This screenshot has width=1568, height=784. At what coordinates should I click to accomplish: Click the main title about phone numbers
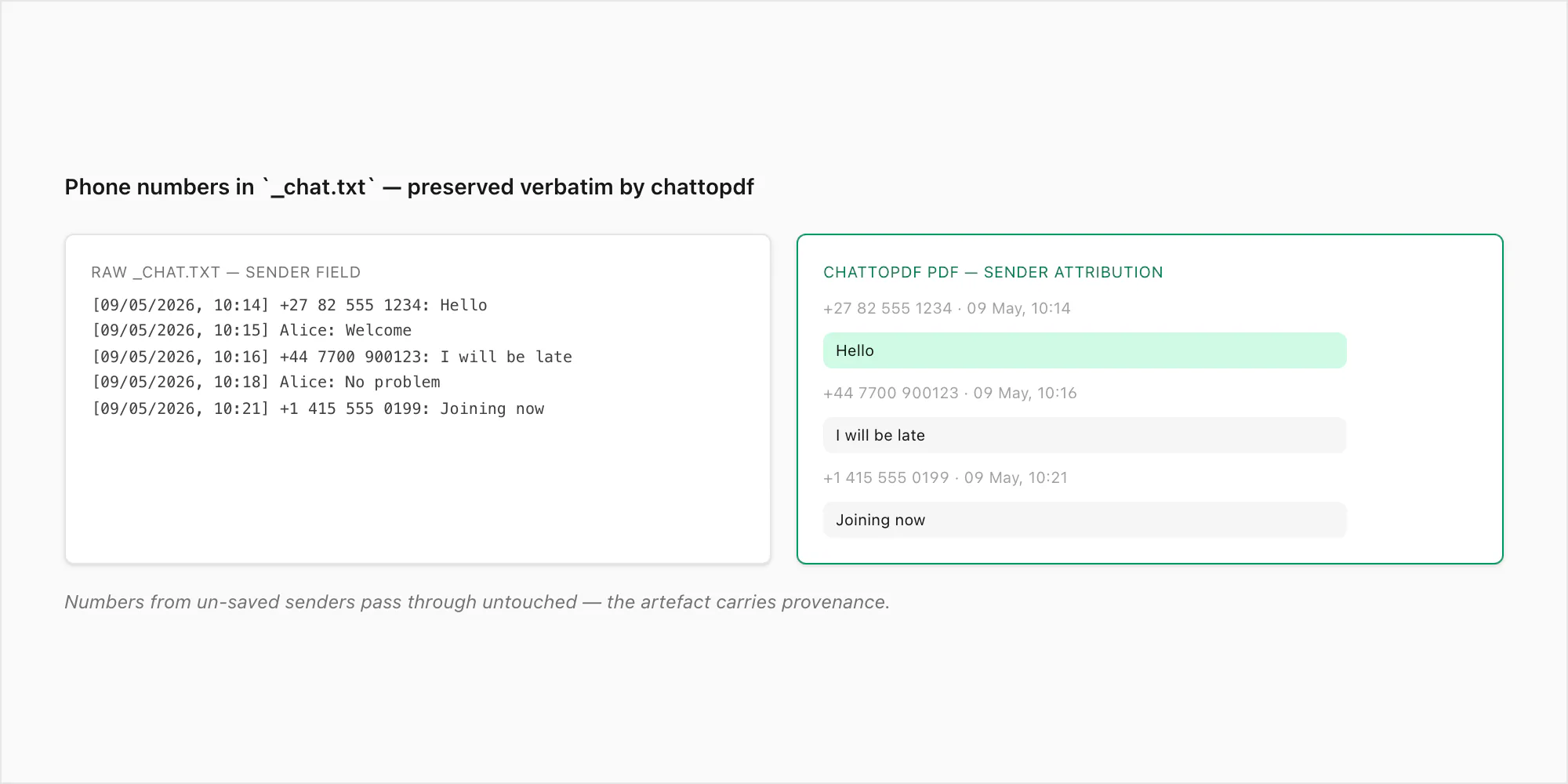[x=408, y=187]
